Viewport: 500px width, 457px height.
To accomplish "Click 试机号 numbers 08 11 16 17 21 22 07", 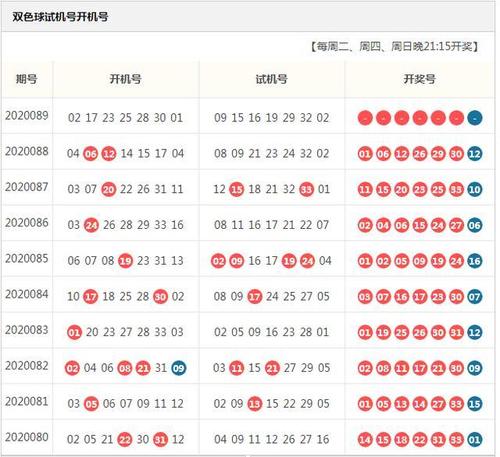I will 272,225.
